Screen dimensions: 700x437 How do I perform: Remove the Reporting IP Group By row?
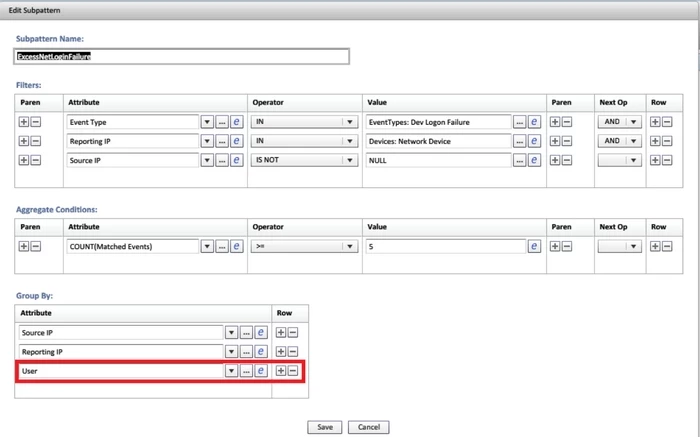[293, 352]
